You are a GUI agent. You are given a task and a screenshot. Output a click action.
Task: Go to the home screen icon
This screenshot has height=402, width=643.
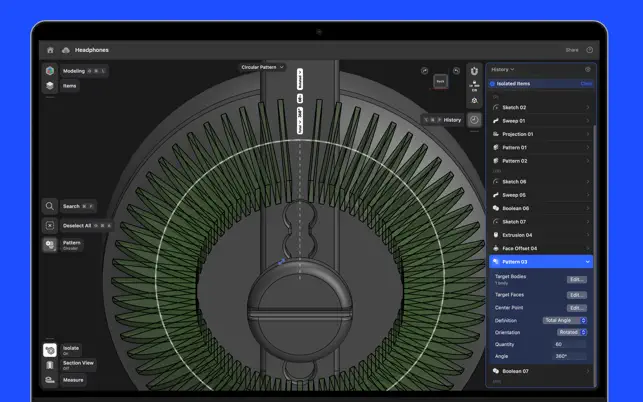point(50,50)
